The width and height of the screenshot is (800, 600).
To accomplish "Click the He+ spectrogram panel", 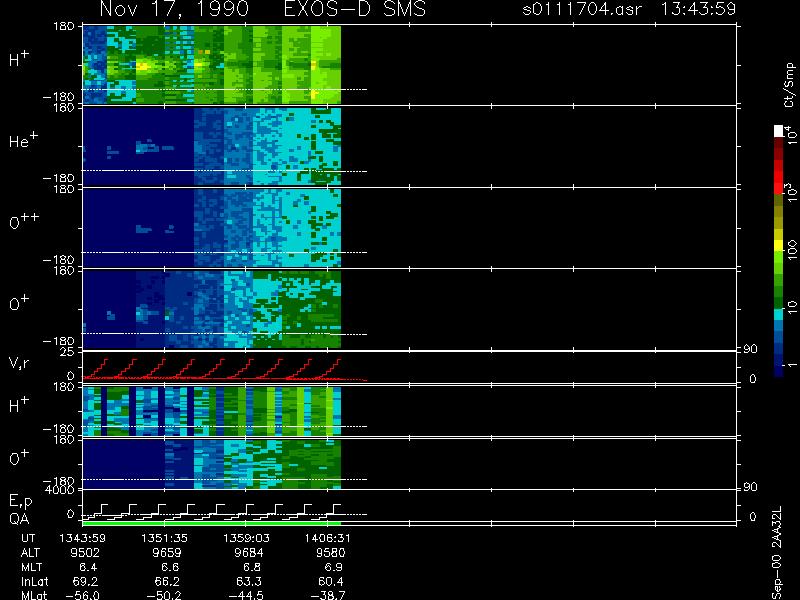I will click(212, 146).
